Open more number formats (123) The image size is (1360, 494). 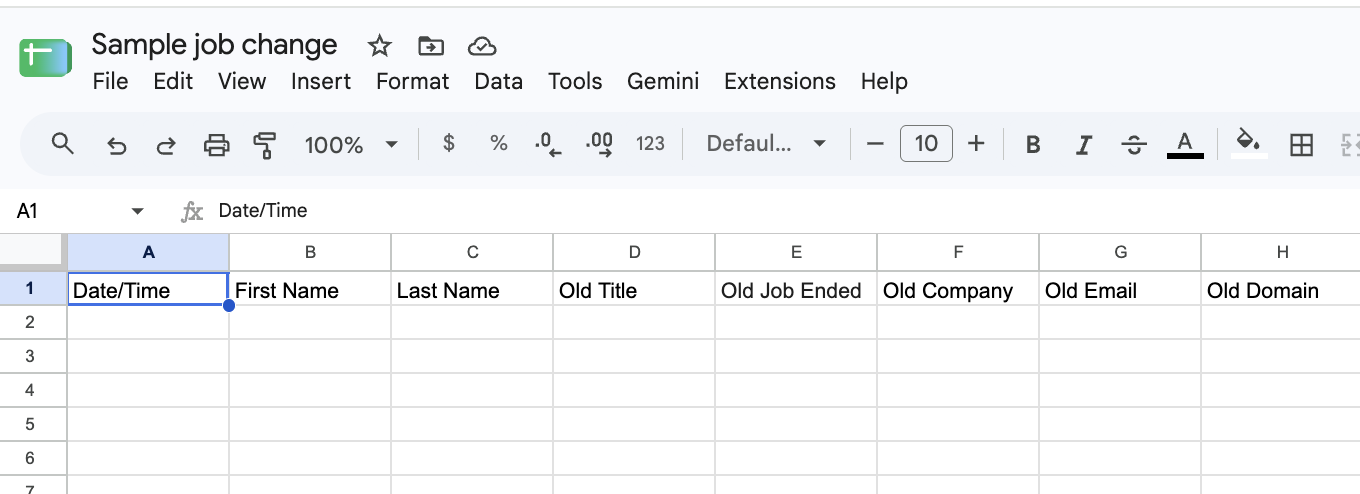click(650, 144)
